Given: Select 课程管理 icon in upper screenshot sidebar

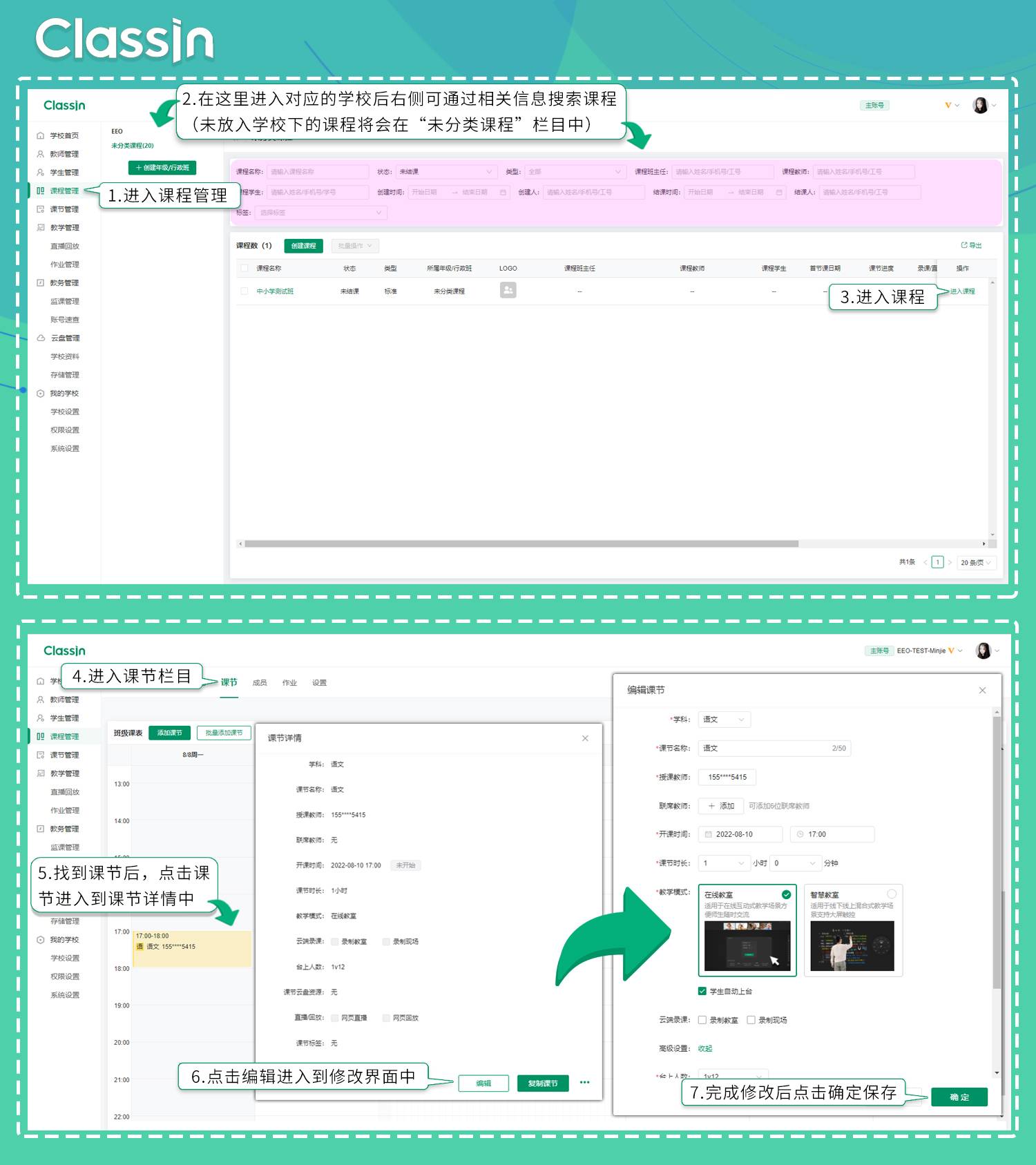Looking at the screenshot, I should tap(41, 191).
